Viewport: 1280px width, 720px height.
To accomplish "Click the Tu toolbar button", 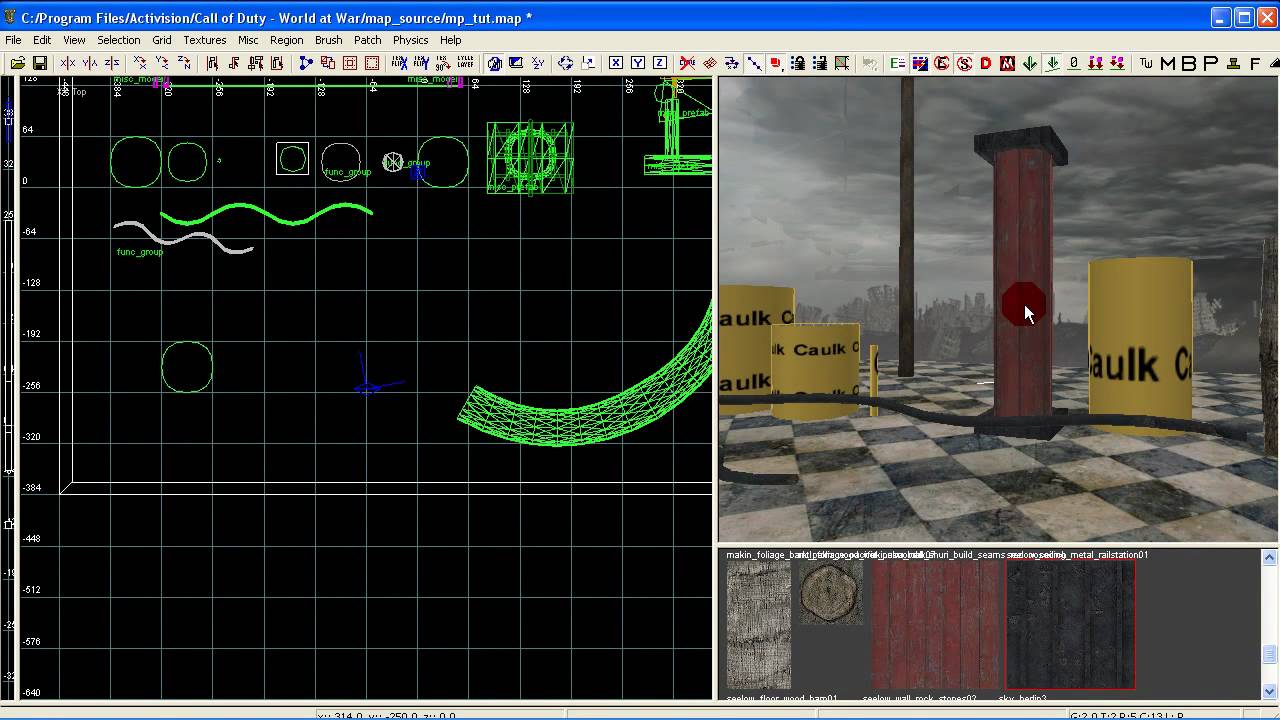I will [x=1146, y=63].
